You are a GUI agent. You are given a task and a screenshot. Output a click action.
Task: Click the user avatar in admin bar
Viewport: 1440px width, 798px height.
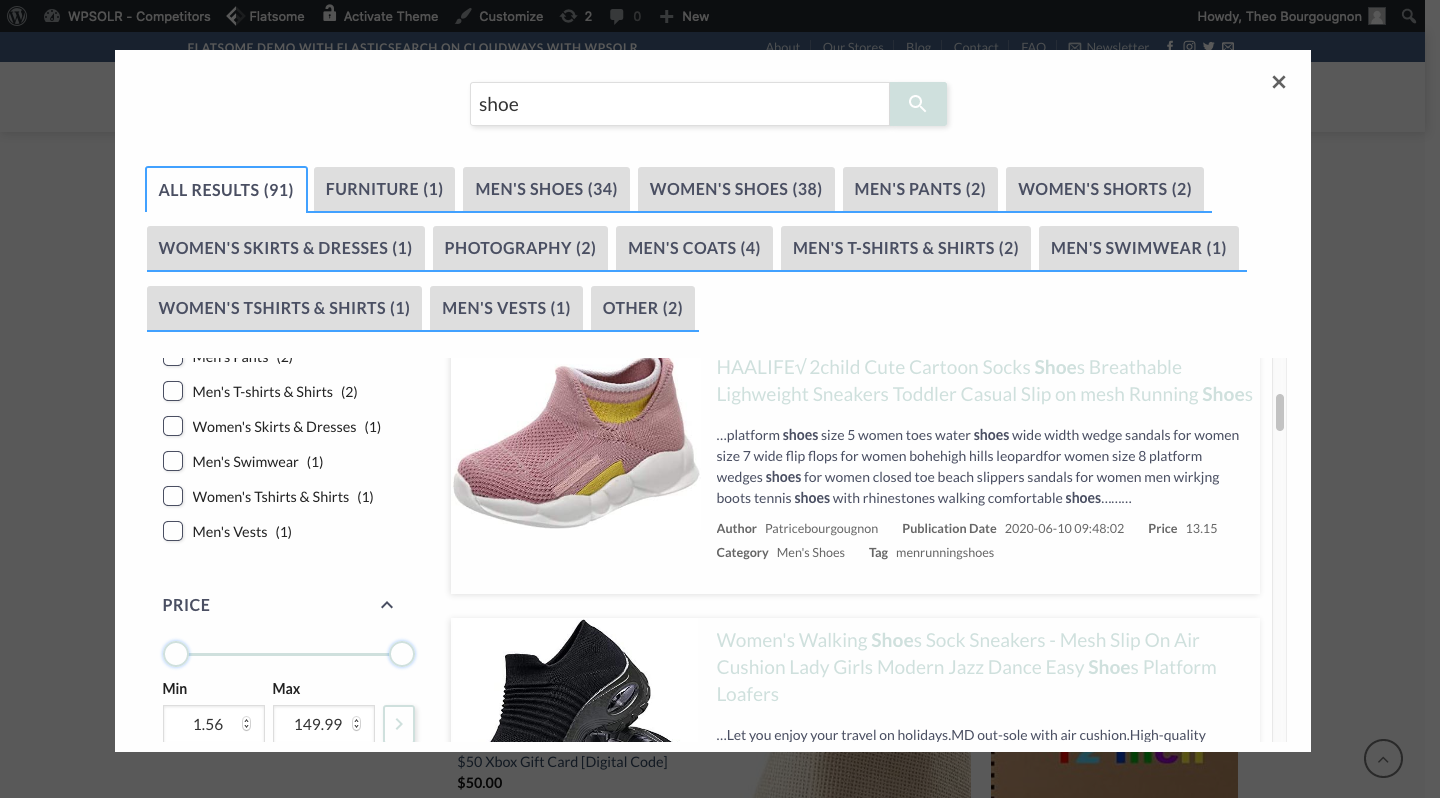tap(1378, 16)
